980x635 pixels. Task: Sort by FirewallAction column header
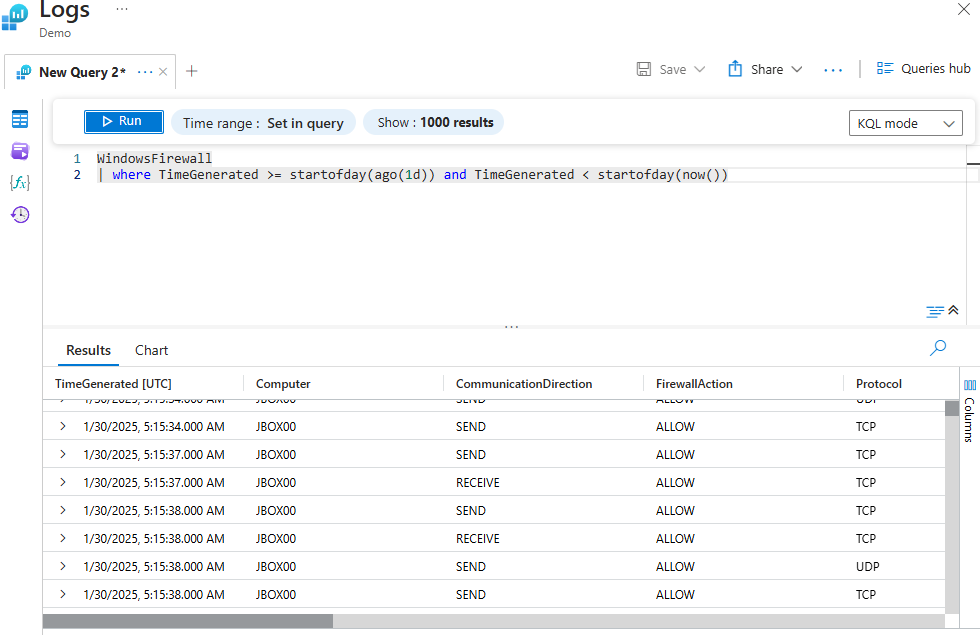click(694, 384)
